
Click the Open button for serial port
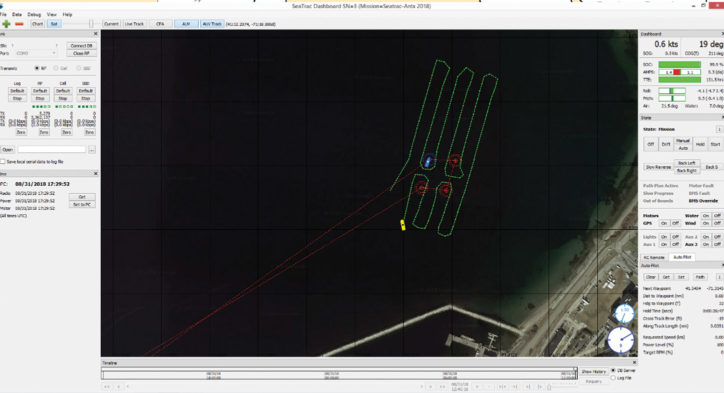click(8, 150)
